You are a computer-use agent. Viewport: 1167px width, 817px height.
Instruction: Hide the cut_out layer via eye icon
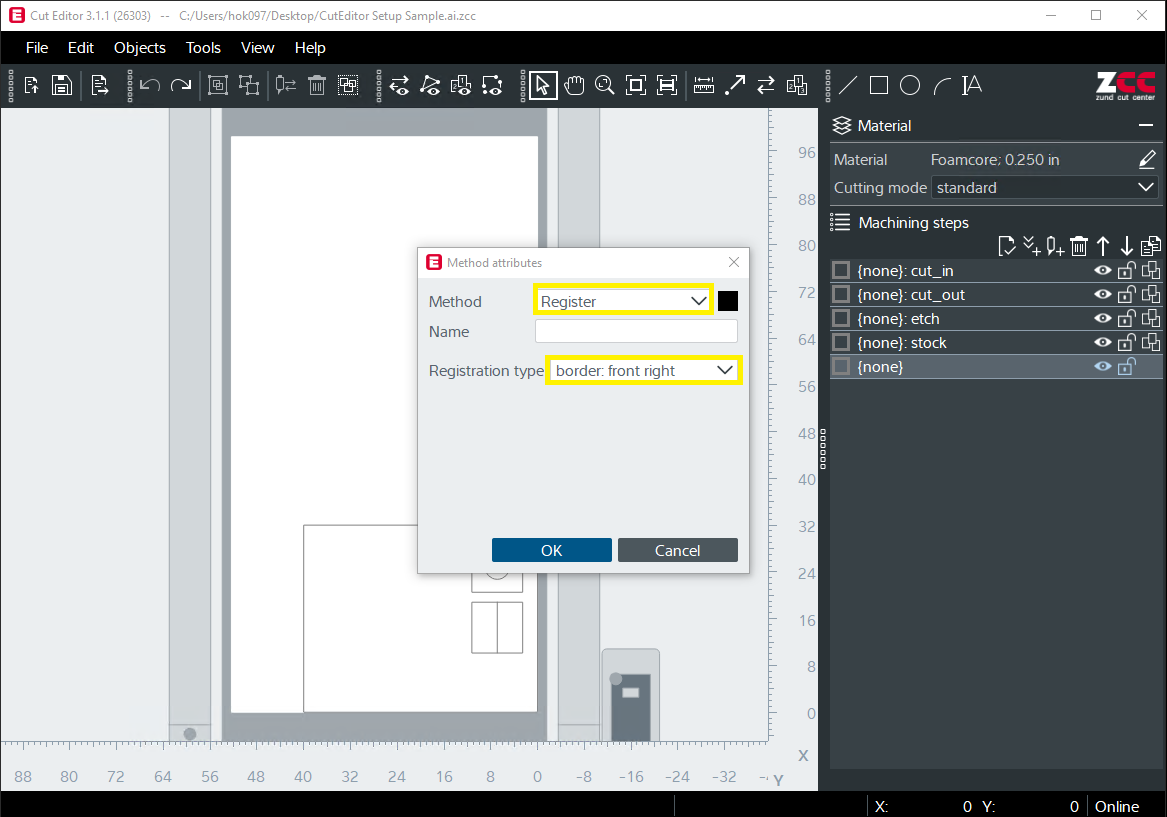[1103, 295]
